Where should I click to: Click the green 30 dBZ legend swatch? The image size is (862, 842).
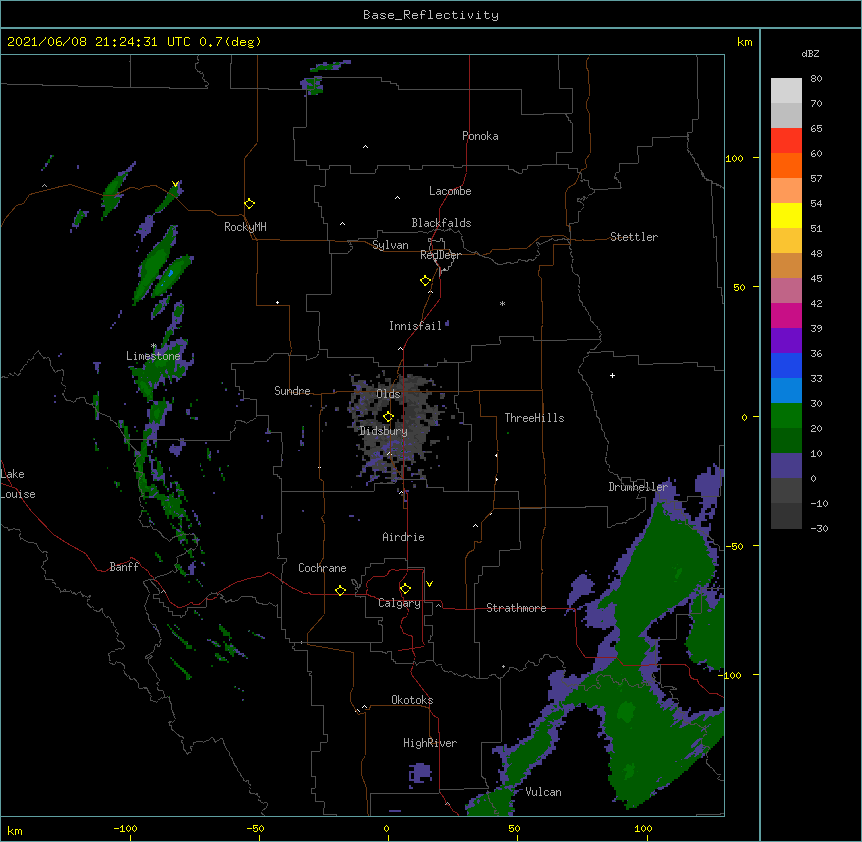[x=786, y=416]
